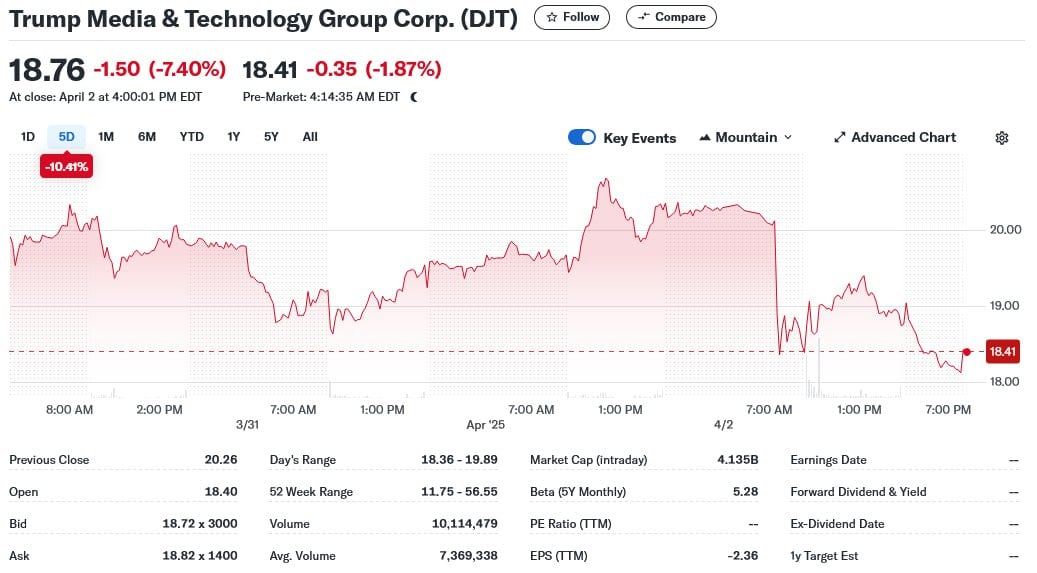Click the Avg. Volume value 7,369,338
This screenshot has width=1037, height=573.
pos(468,556)
